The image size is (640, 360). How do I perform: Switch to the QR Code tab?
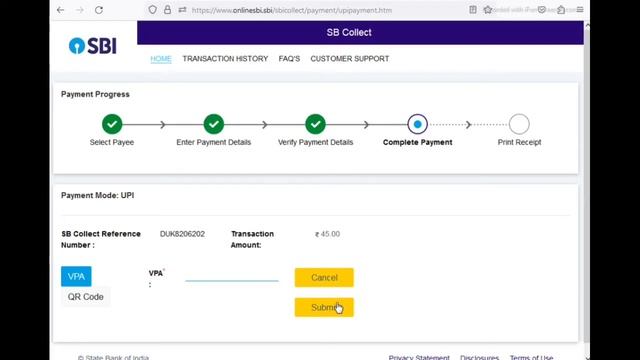(x=85, y=297)
